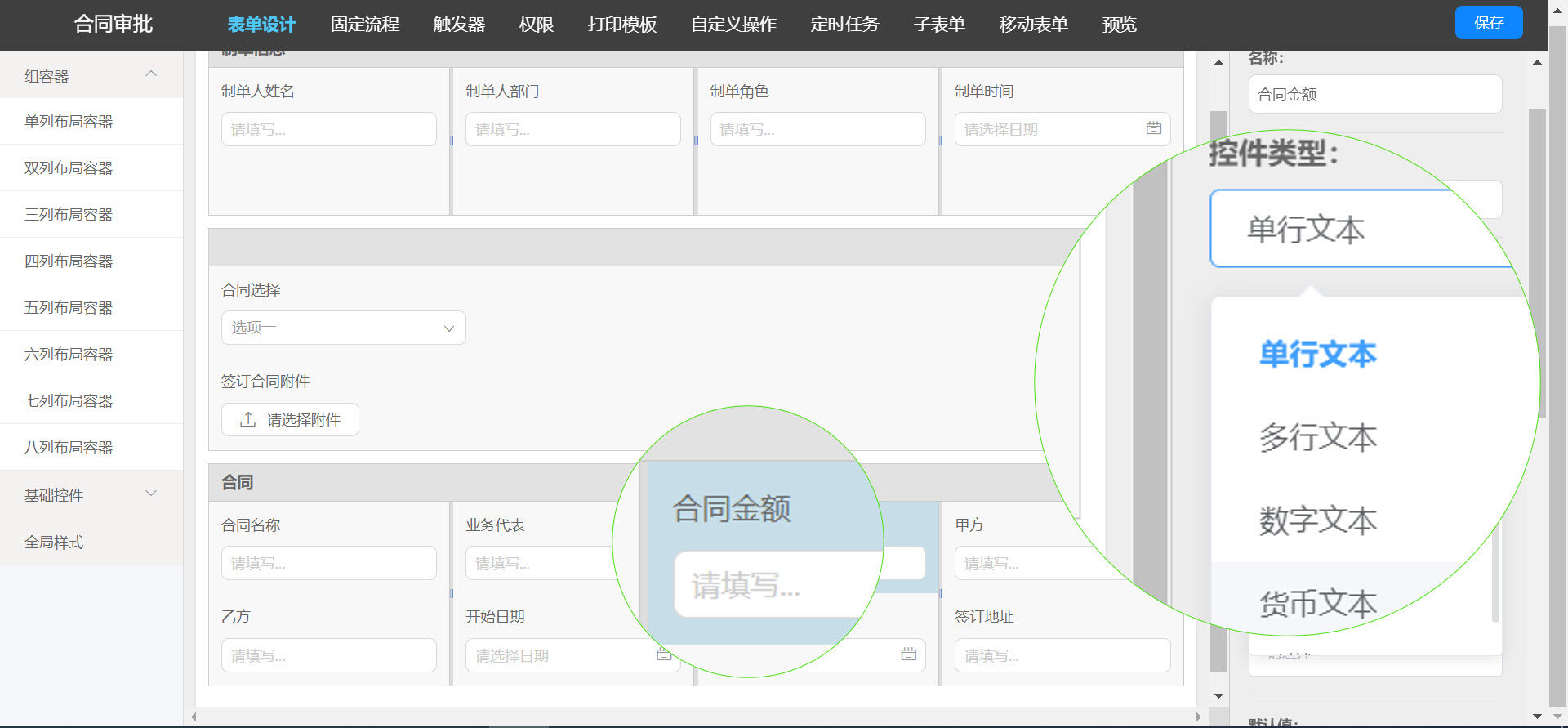This screenshot has width=1568, height=728.
Task: Collapse the 组容器 section chevron
Action: click(151, 74)
